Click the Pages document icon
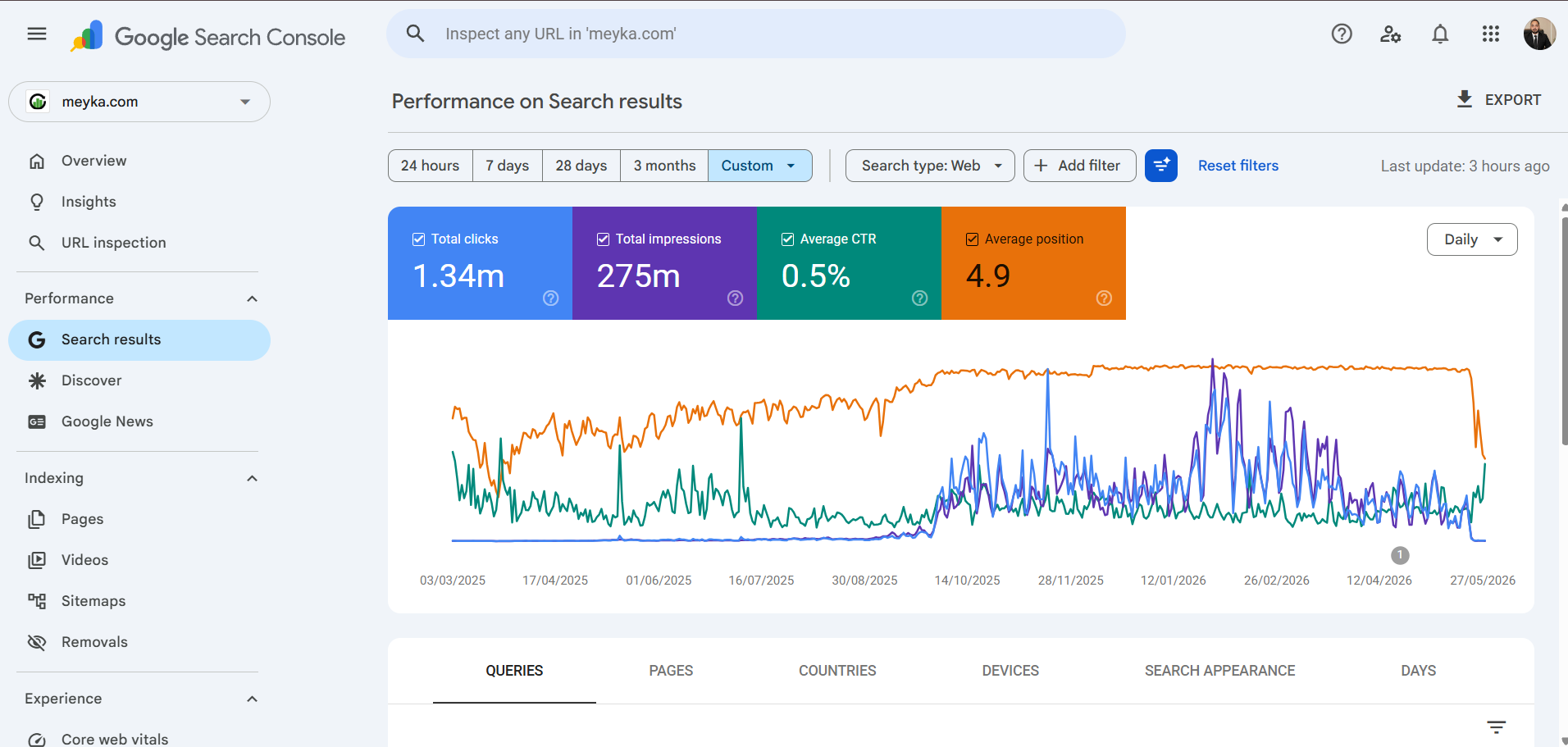This screenshot has height=747, width=1568. point(37,519)
